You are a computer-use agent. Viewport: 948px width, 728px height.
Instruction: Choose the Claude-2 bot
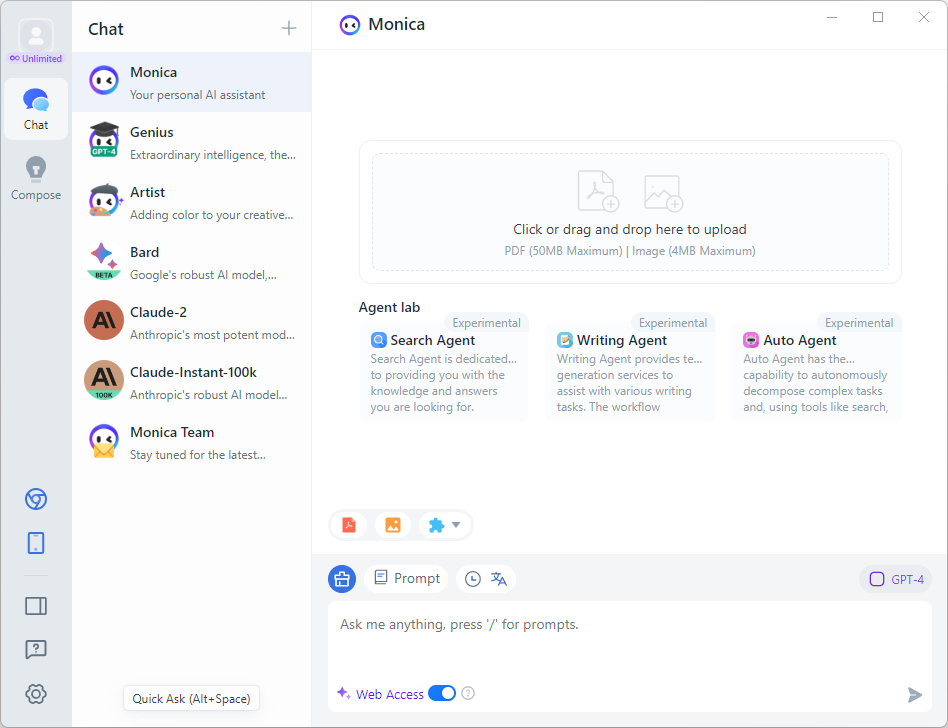(x=192, y=322)
